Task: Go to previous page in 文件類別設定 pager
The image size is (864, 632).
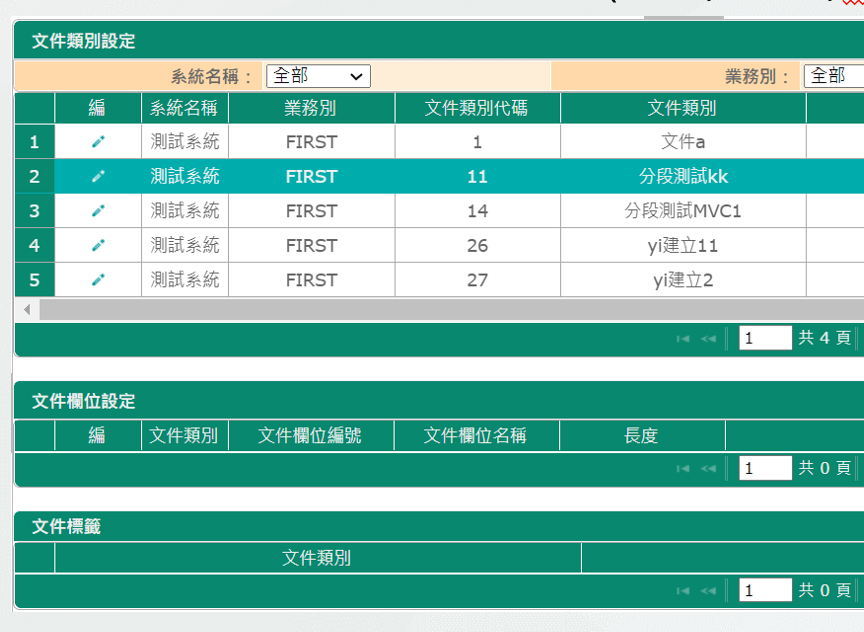Action: 709,338
